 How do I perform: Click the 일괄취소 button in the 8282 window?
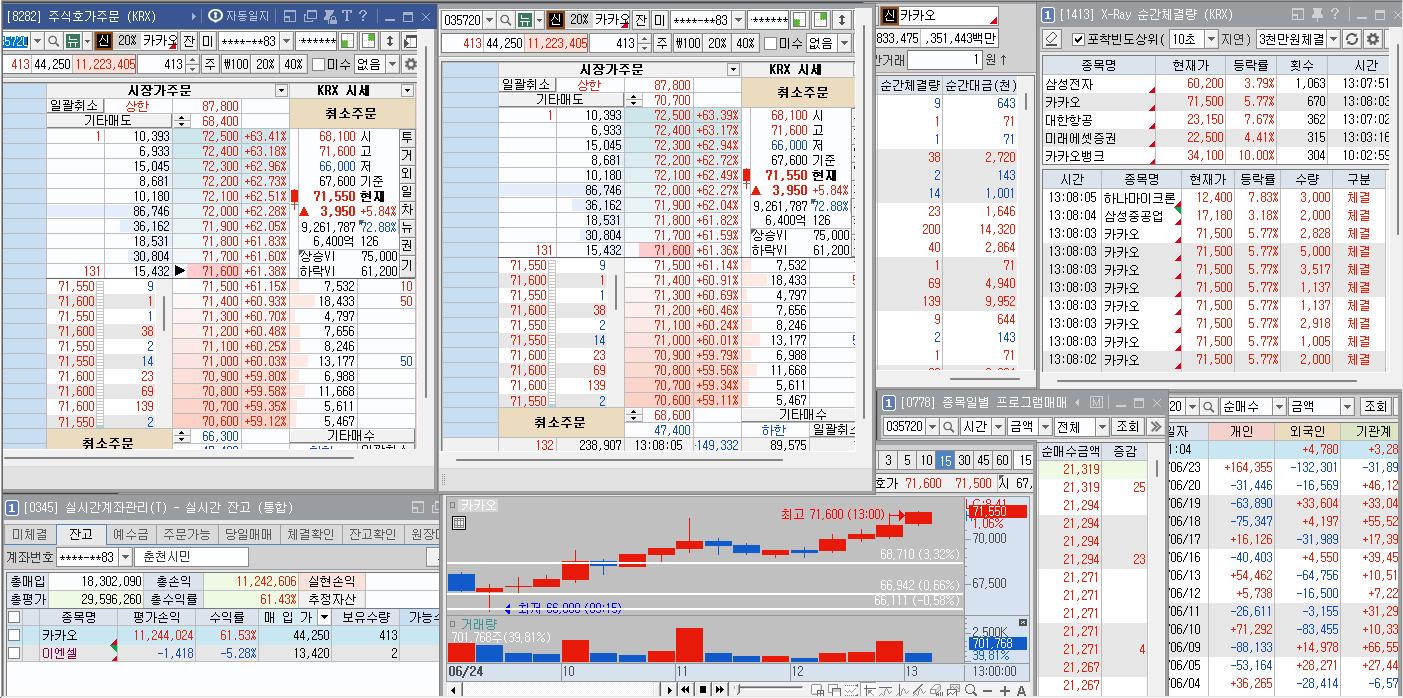pos(74,106)
